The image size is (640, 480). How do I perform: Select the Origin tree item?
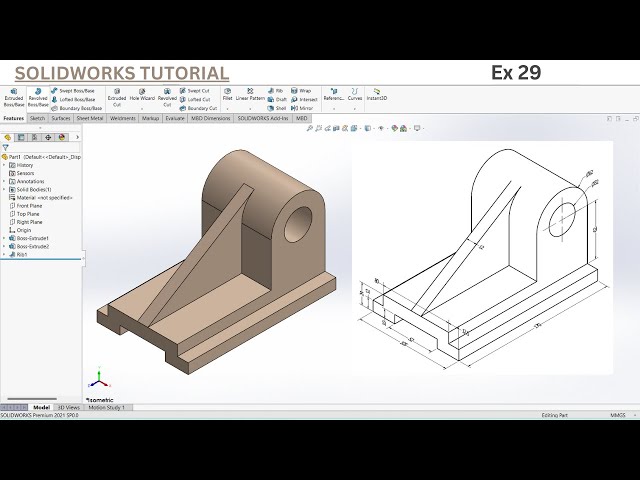point(20,231)
